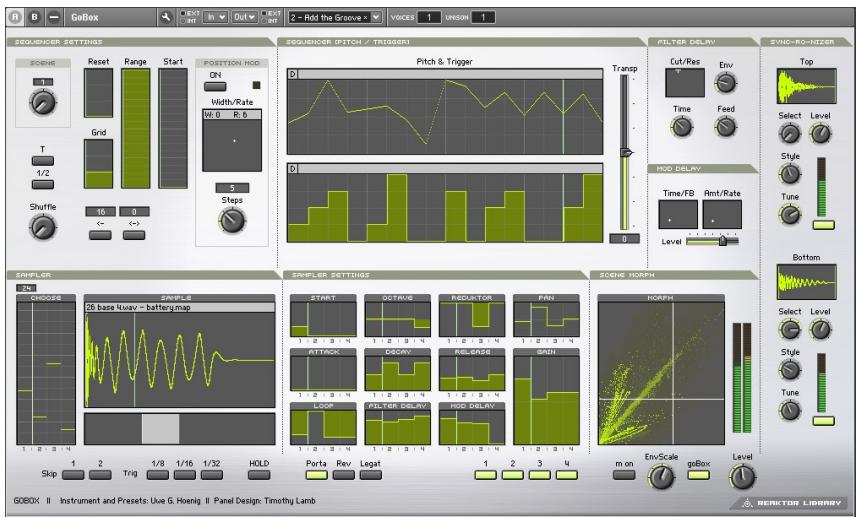Click the Cut/Res XY pad
857x520 pixels.
[685, 83]
